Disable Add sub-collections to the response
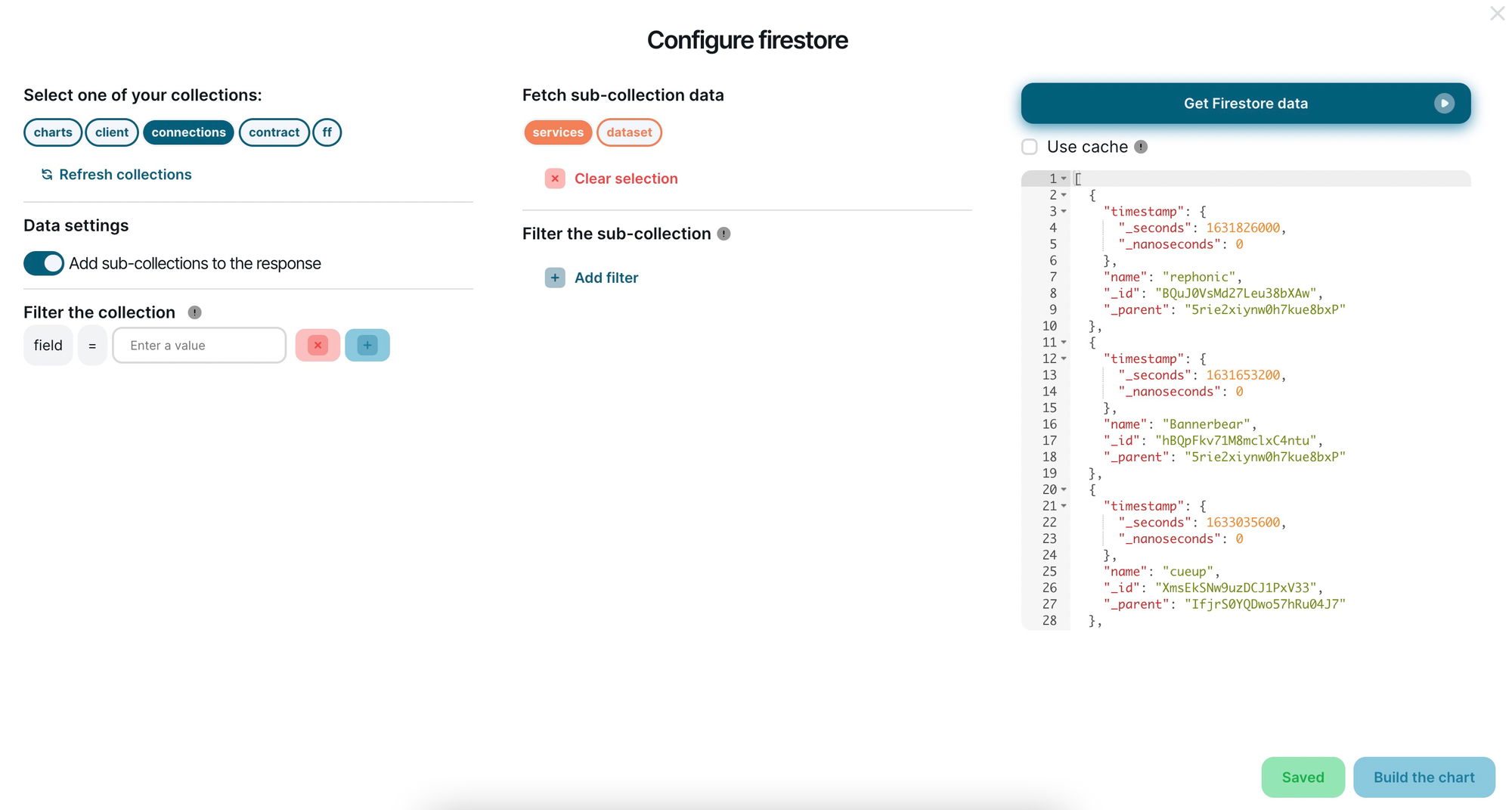This screenshot has height=810, width=1512. pyautogui.click(x=43, y=263)
